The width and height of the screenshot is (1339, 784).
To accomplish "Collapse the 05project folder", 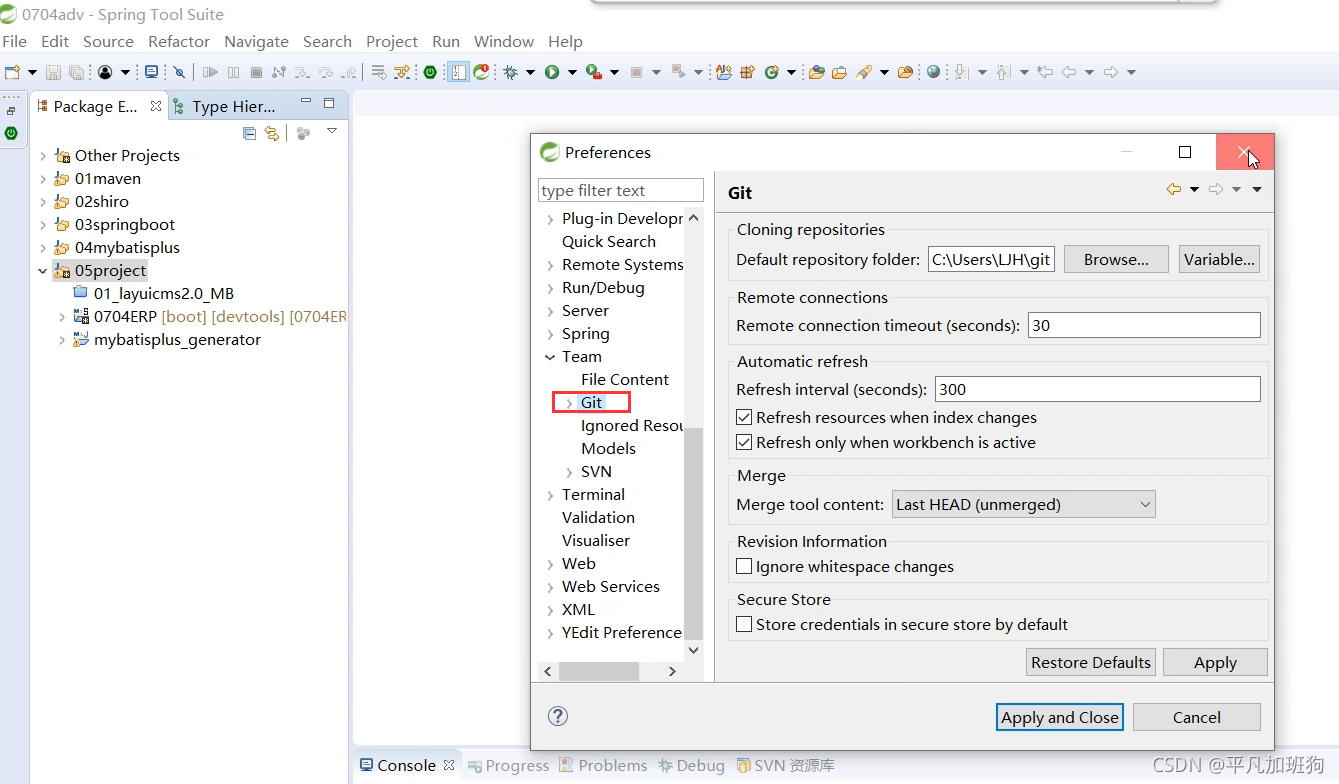I will click(x=43, y=271).
